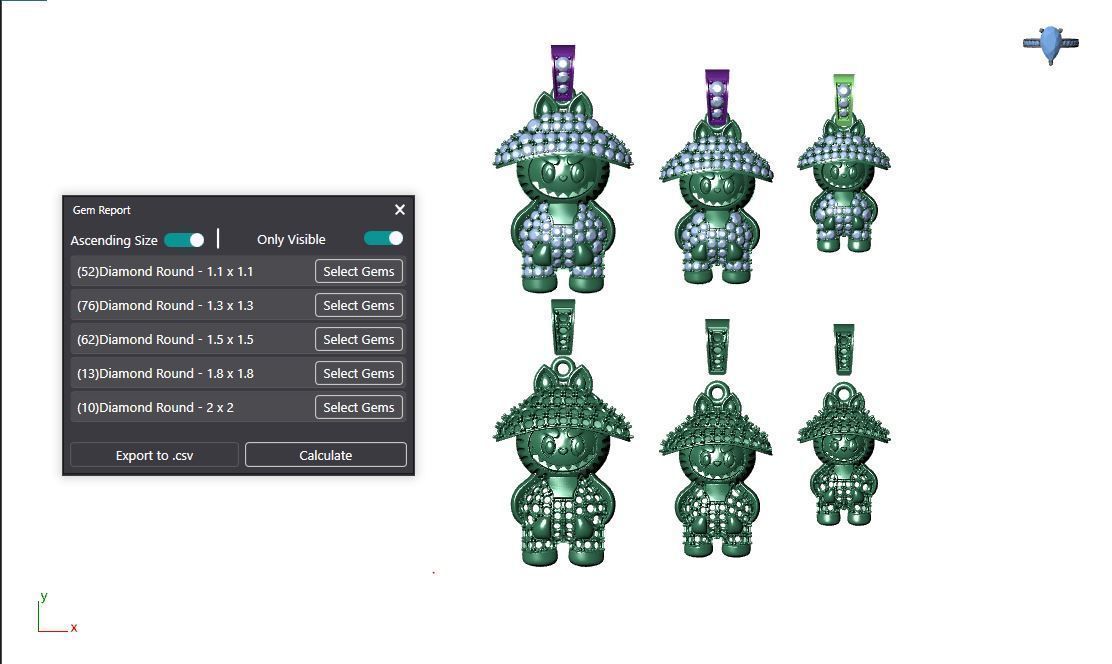The height and width of the screenshot is (664, 1112).
Task: Click the Export to .csv button
Action: point(155,455)
